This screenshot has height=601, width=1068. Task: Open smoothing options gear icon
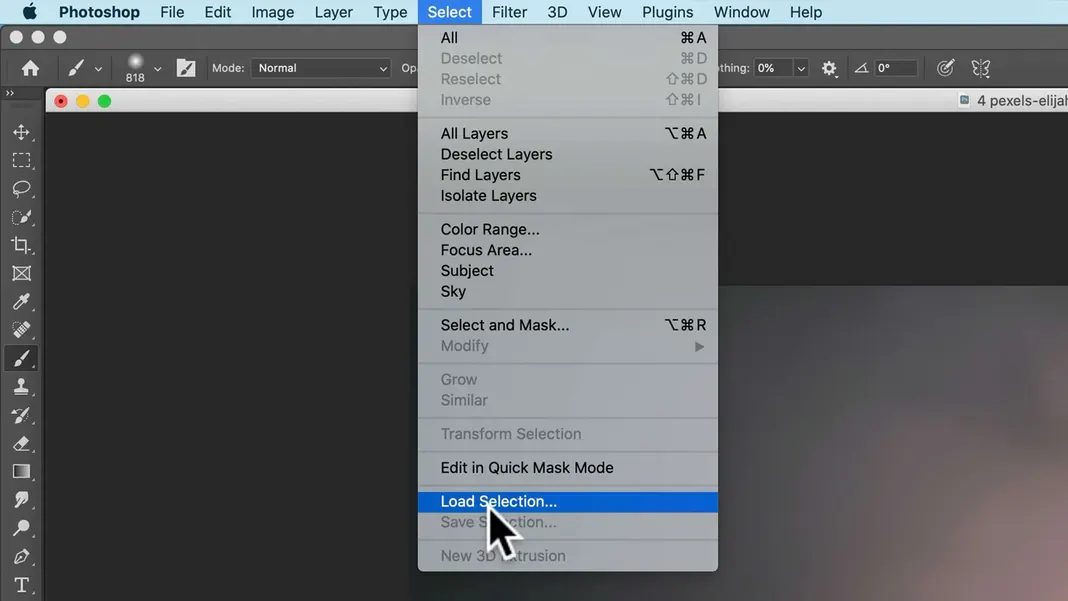pyautogui.click(x=829, y=68)
